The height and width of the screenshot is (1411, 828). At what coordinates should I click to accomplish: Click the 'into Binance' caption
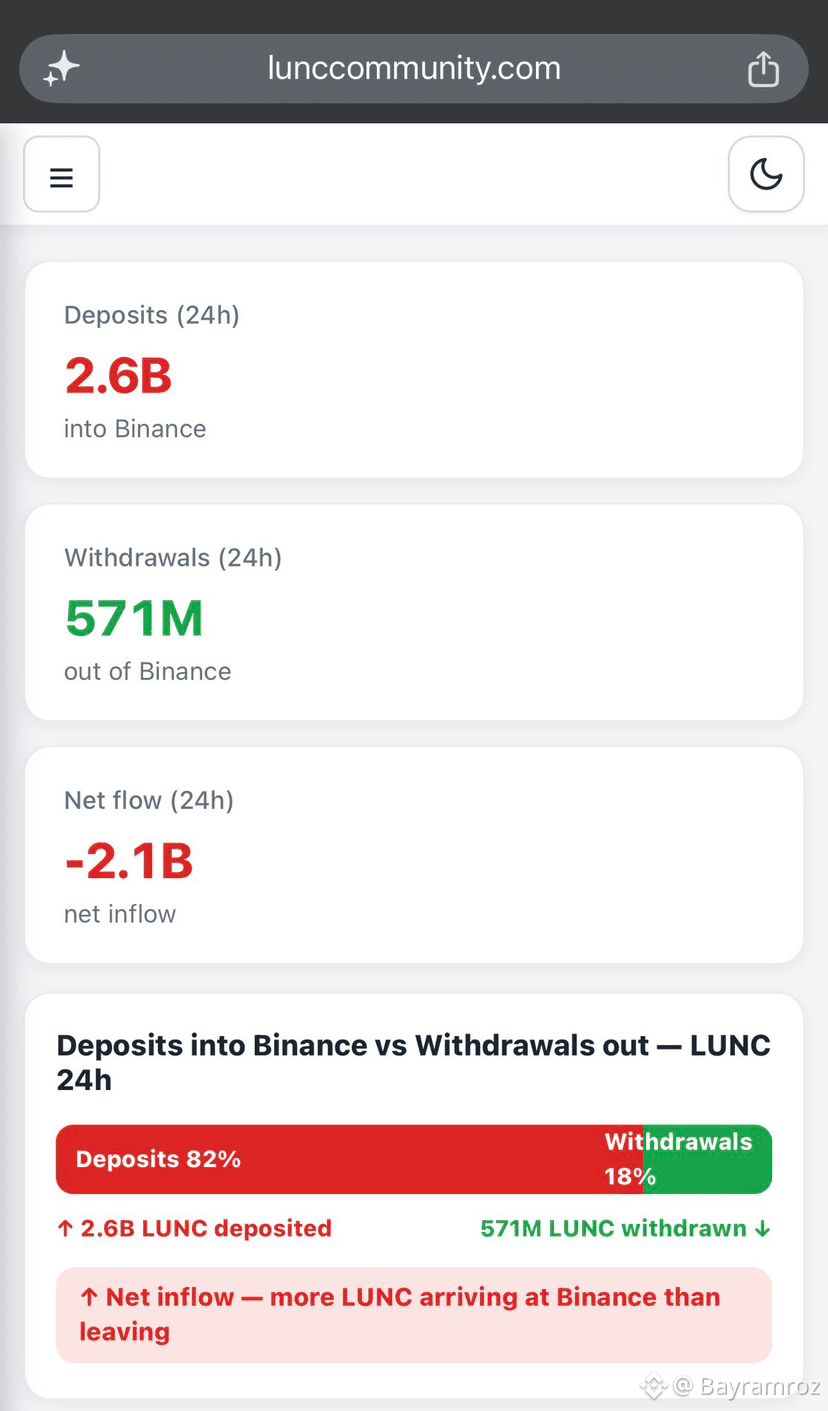tap(135, 429)
